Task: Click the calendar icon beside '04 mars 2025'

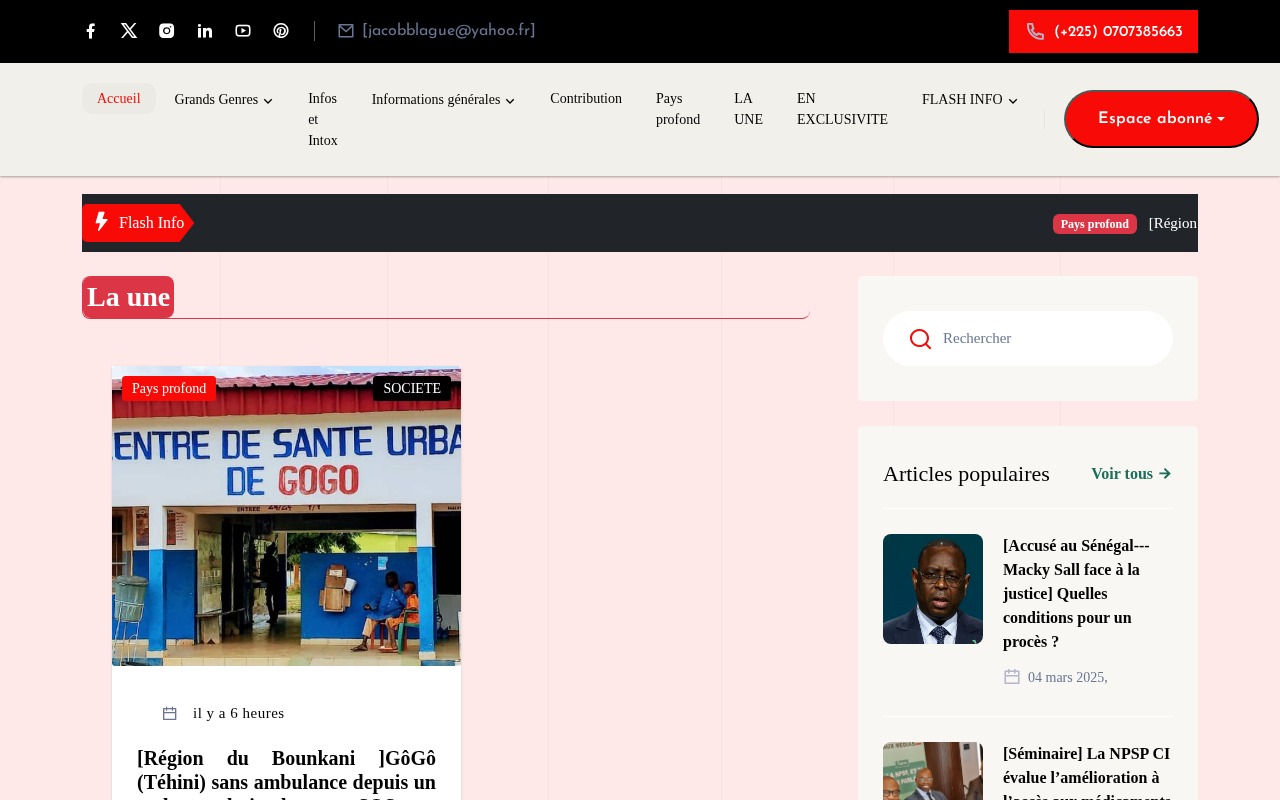Action: [x=1012, y=677]
